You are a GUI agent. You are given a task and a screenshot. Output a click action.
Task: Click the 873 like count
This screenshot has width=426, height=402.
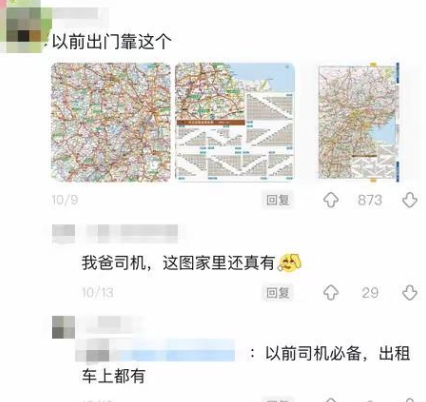(370, 200)
